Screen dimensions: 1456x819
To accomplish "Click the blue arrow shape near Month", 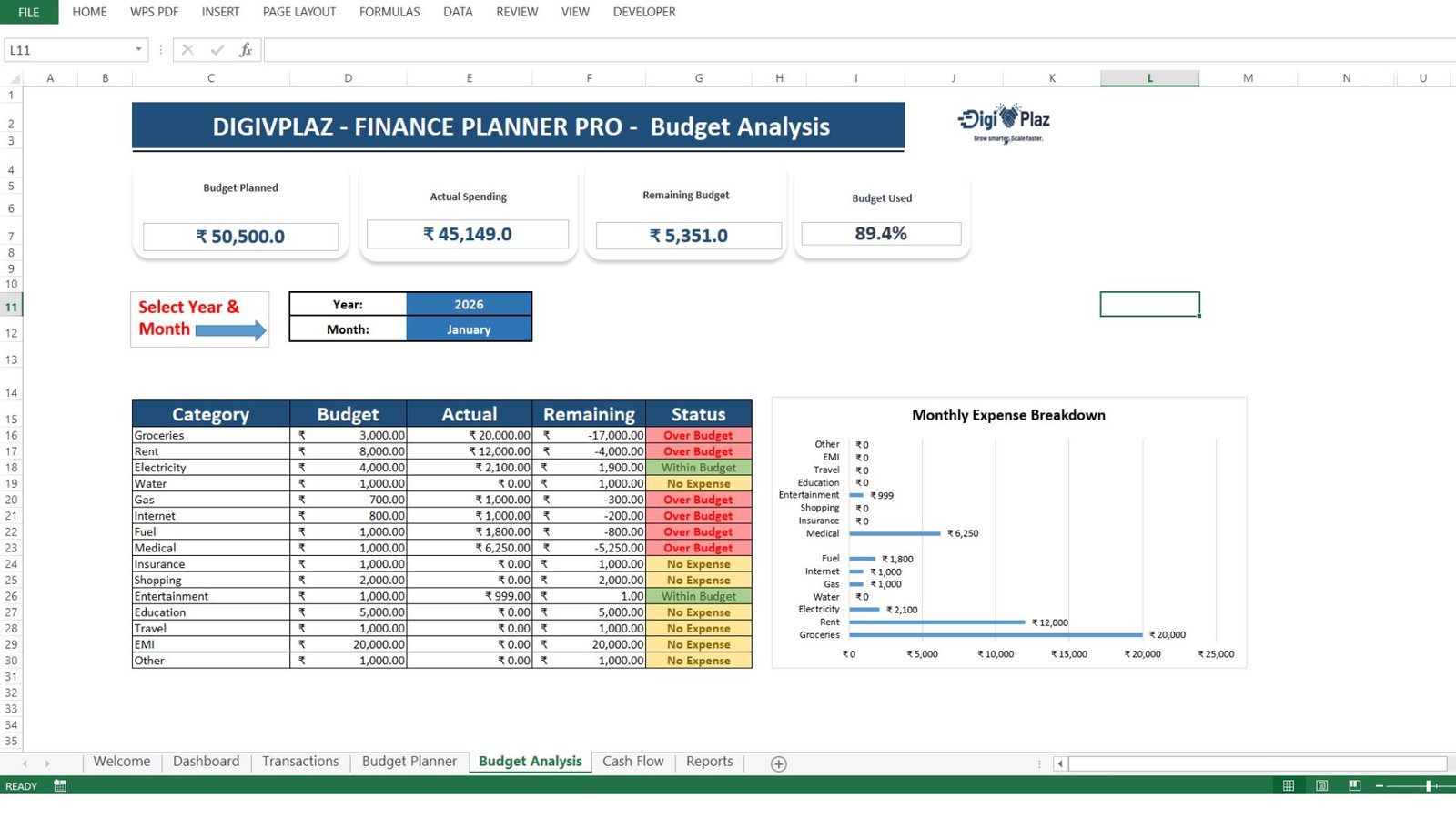I will point(231,330).
